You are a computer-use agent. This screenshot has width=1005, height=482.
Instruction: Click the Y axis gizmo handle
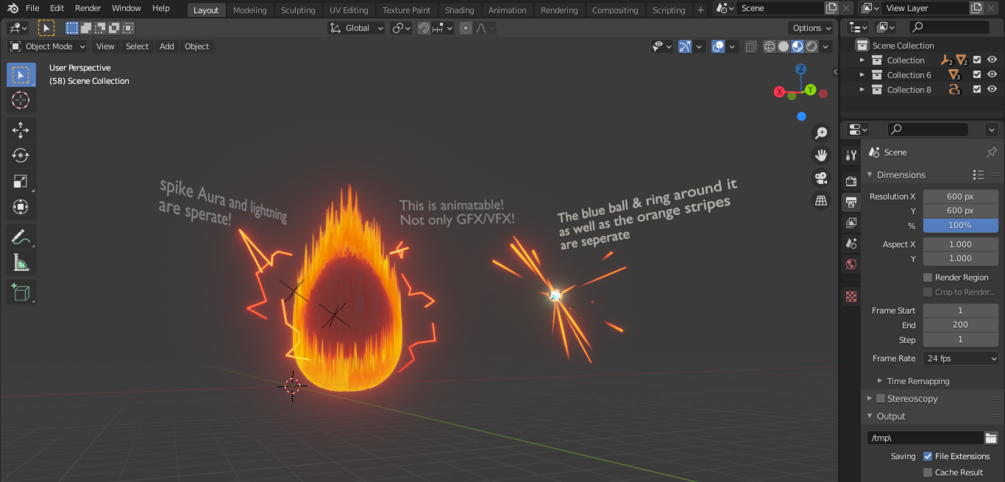[x=810, y=90]
